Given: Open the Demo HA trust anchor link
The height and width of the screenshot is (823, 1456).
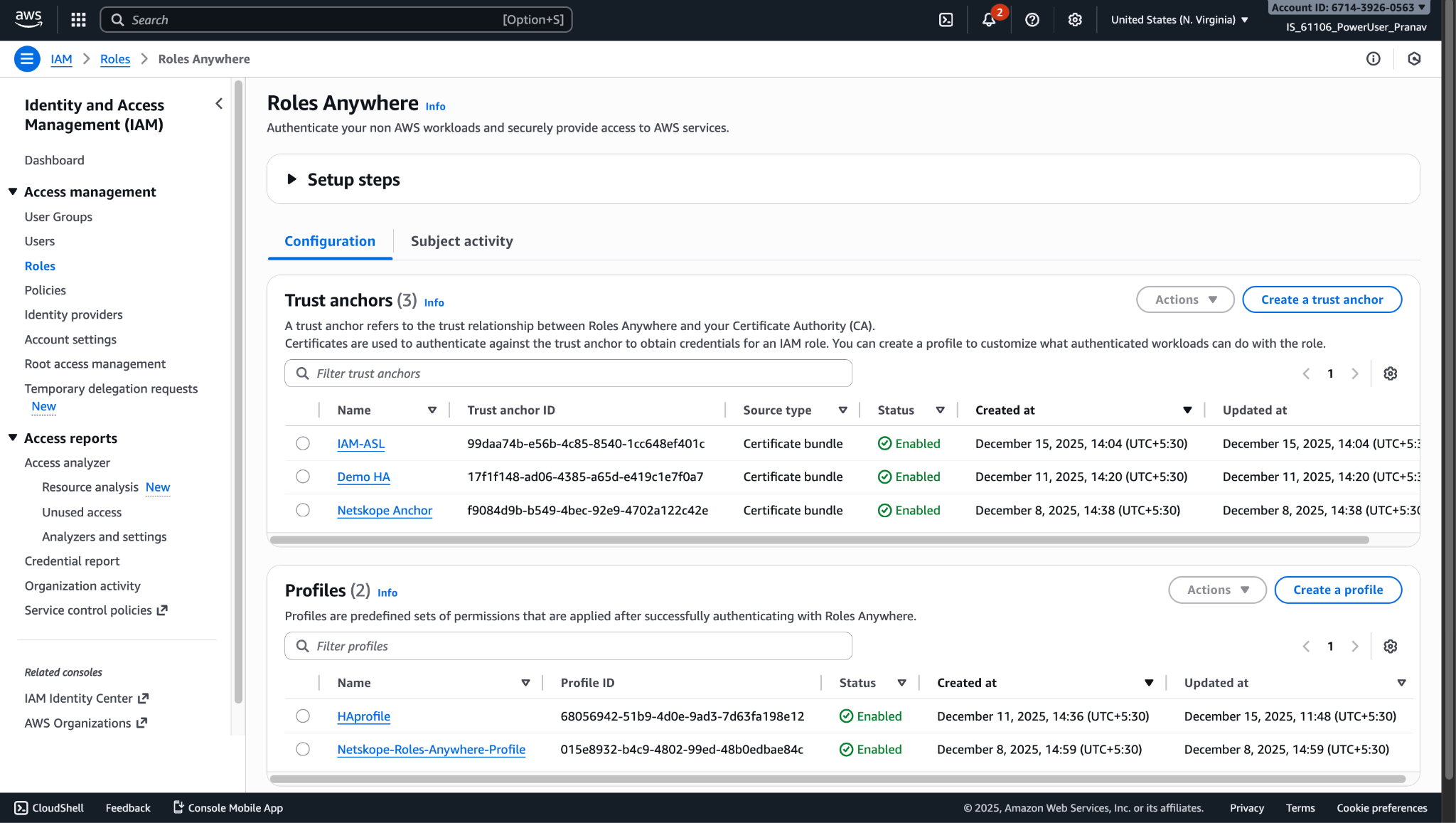Looking at the screenshot, I should tap(364, 477).
